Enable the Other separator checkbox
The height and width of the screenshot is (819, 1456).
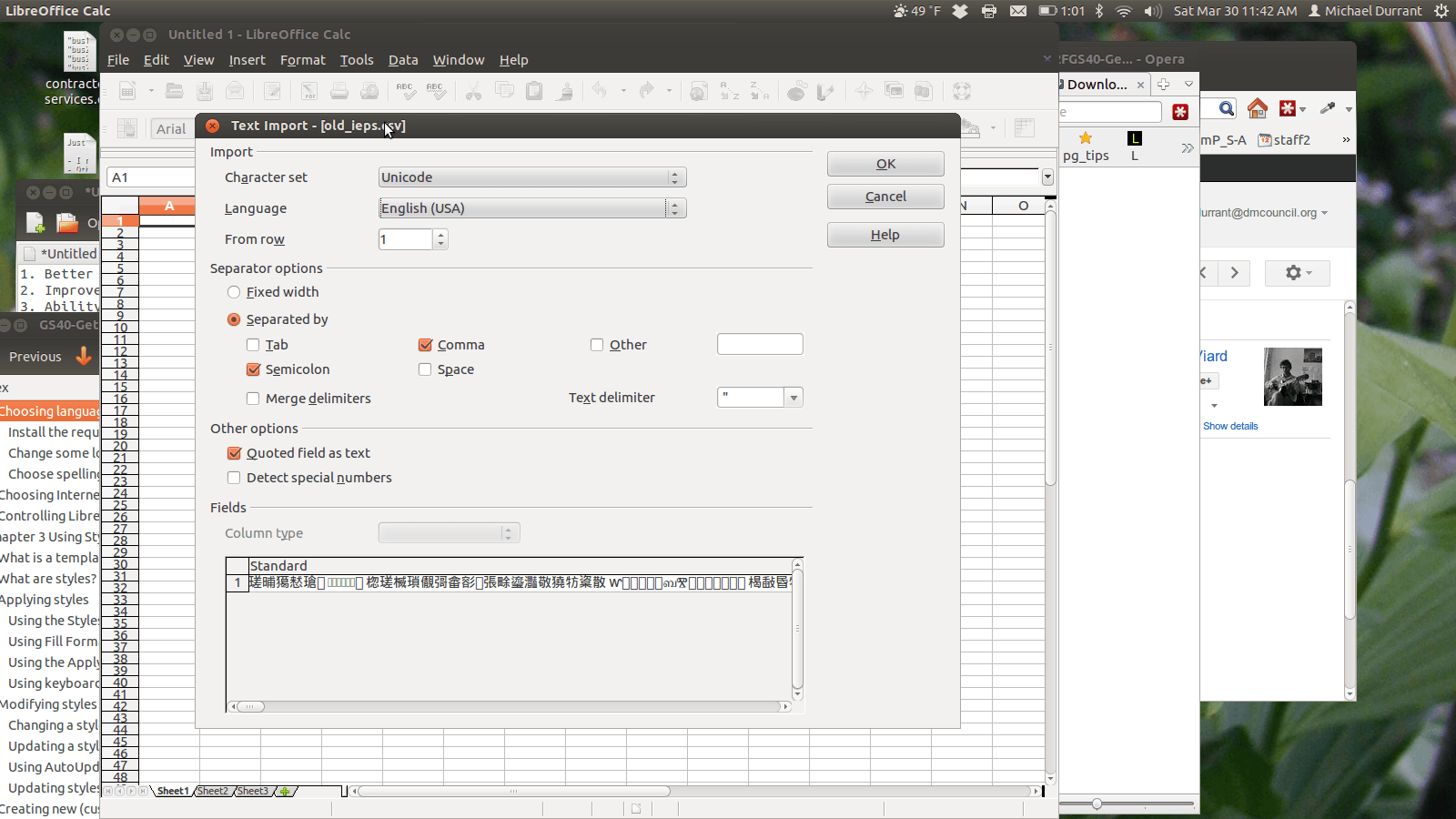[597, 345]
